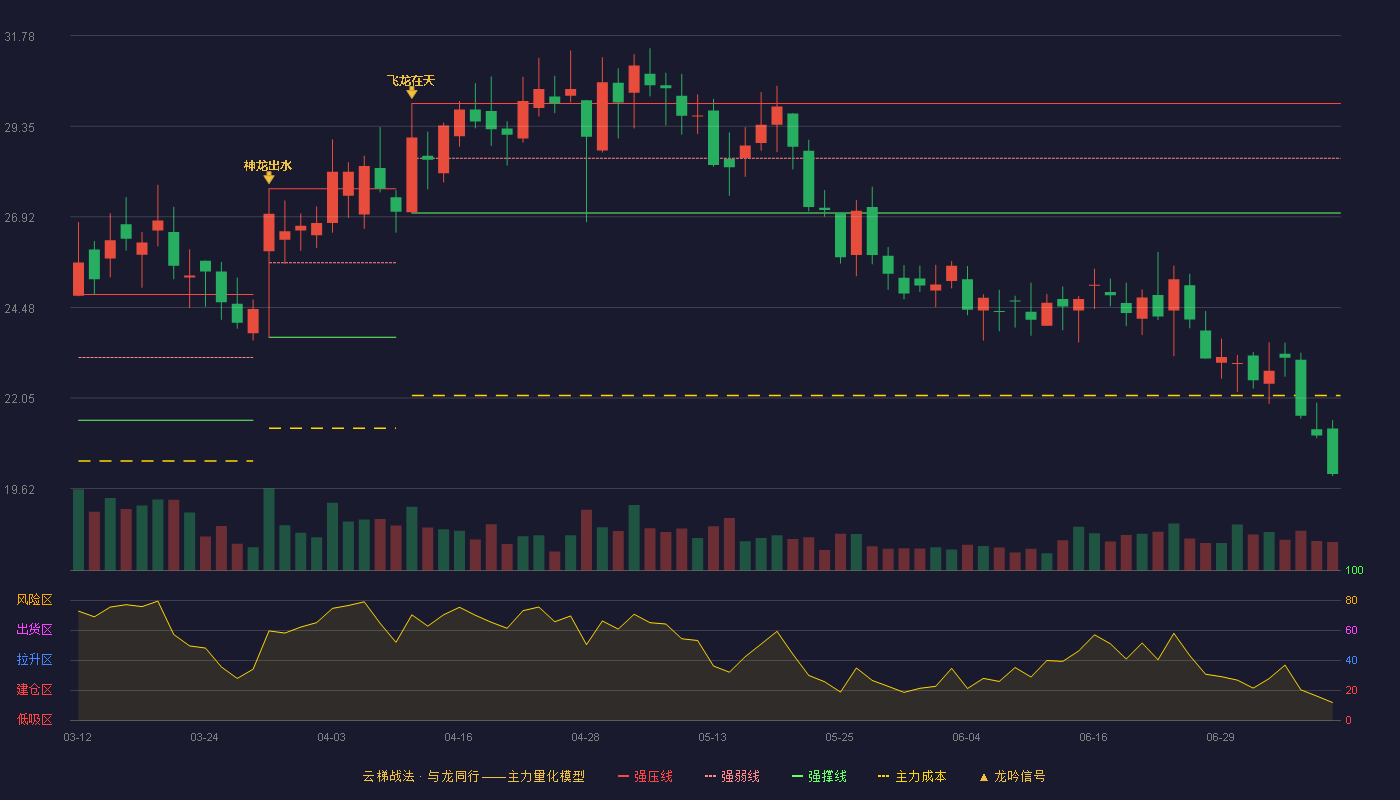Viewport: 1400px width, 800px height.
Task: Click the 飞龙在天 signal arrow marker
Action: pyautogui.click(x=411, y=93)
